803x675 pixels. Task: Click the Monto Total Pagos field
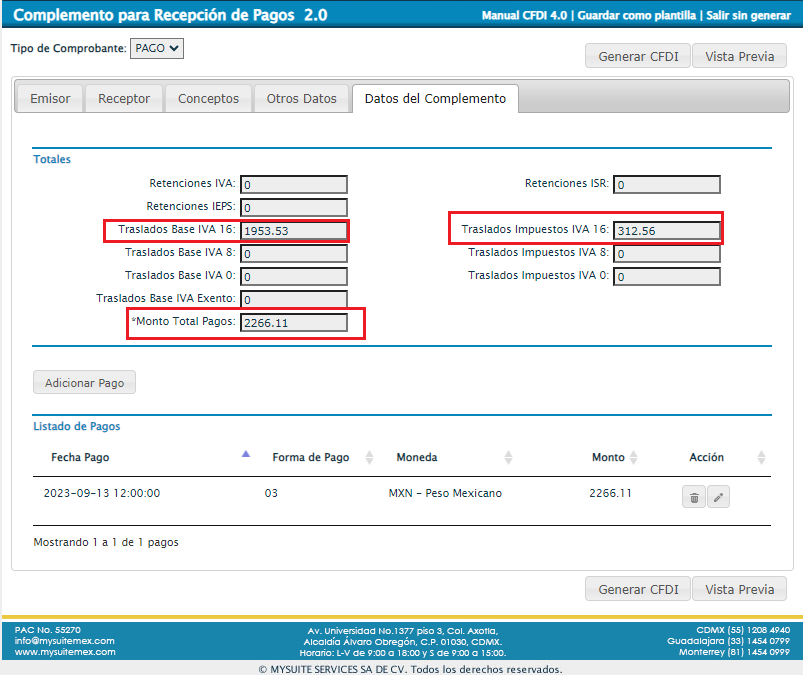tap(294, 323)
